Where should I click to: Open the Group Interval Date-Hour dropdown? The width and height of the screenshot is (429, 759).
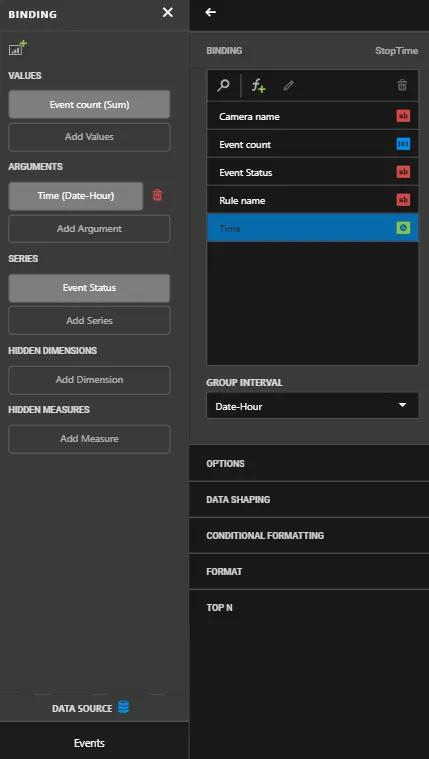point(312,406)
